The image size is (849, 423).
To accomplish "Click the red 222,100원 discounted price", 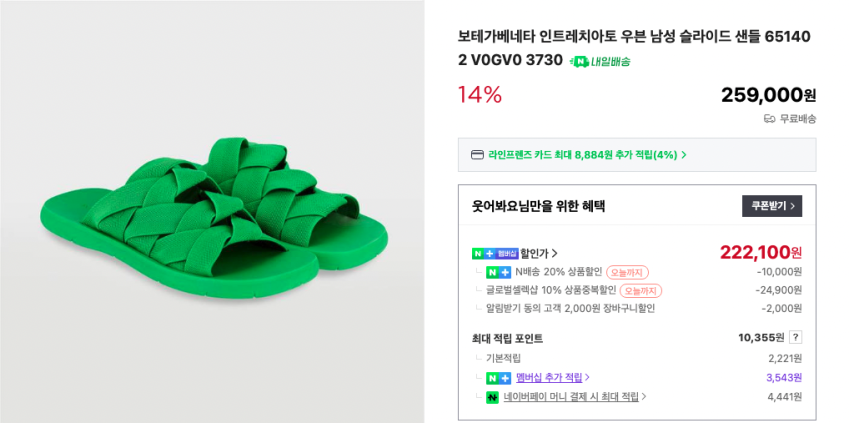I will click(x=760, y=252).
